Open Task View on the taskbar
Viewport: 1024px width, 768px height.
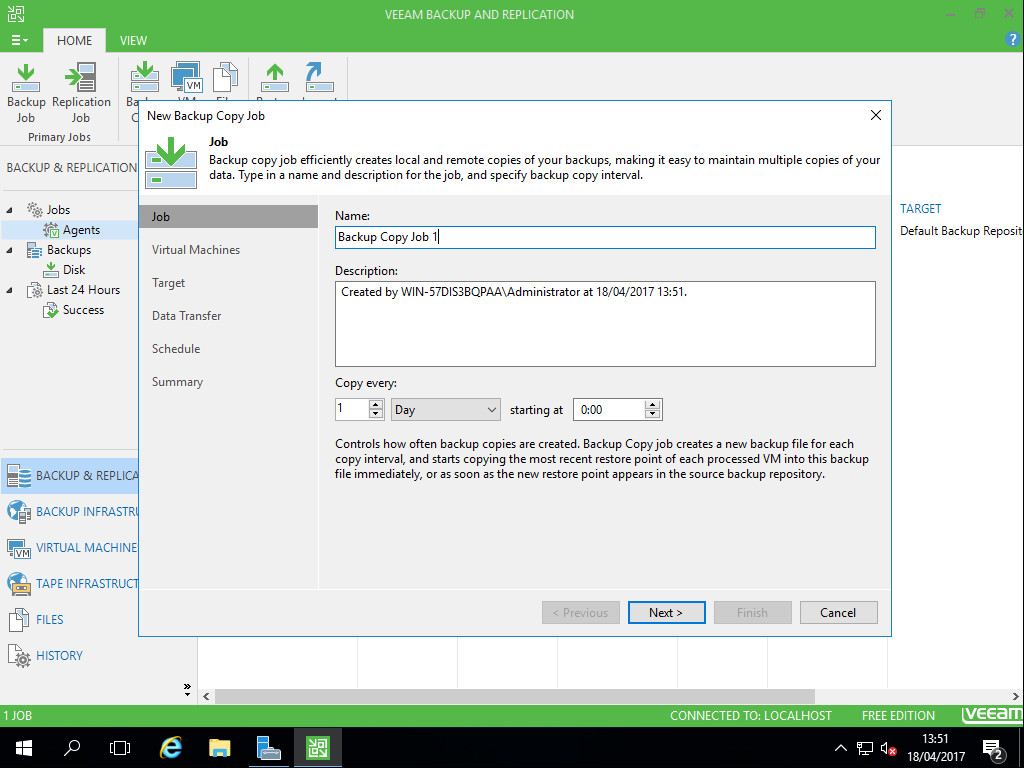120,748
